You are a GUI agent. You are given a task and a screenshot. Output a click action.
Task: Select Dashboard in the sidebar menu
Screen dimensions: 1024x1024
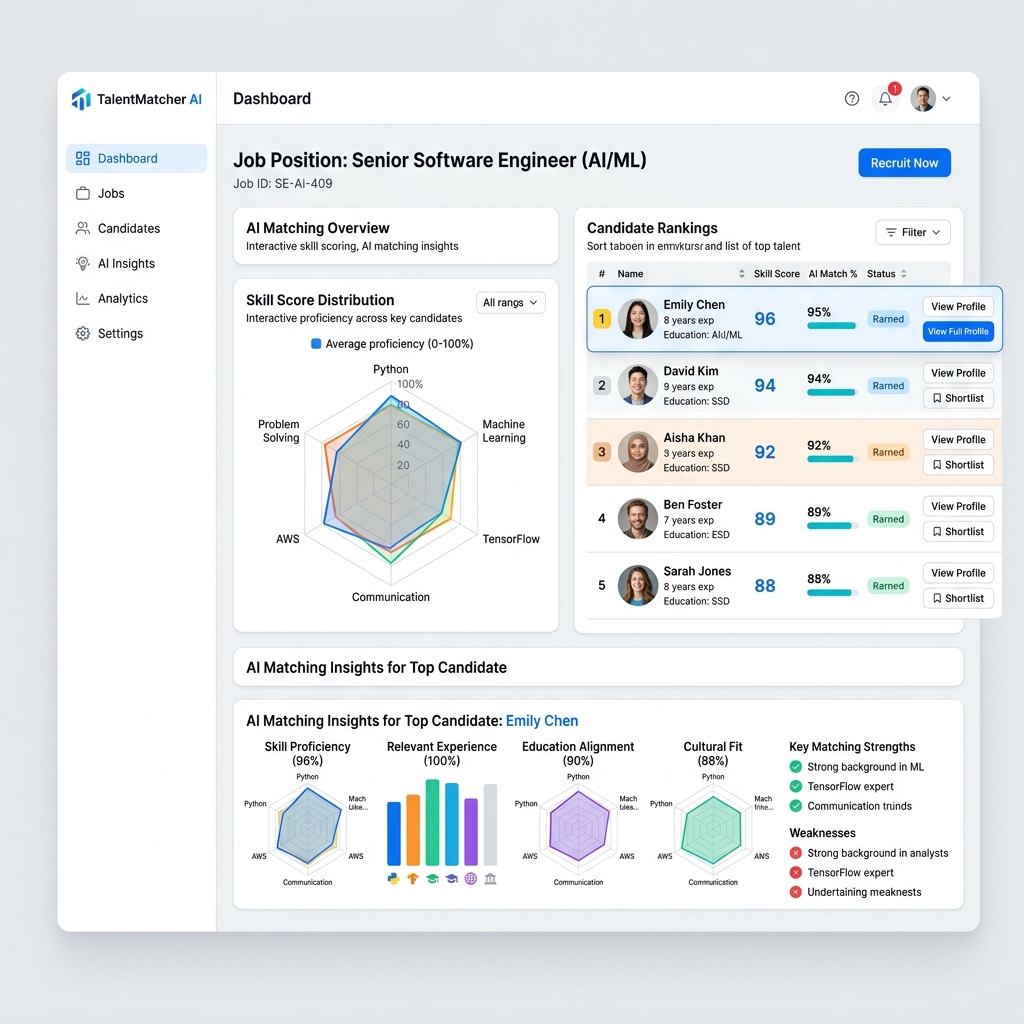(x=136, y=158)
